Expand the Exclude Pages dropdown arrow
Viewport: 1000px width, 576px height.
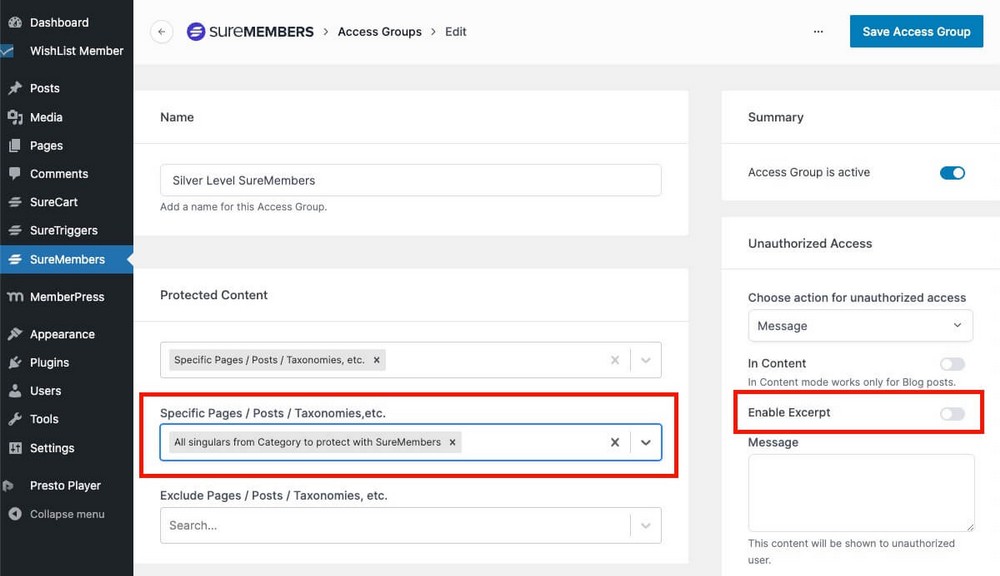pos(645,526)
